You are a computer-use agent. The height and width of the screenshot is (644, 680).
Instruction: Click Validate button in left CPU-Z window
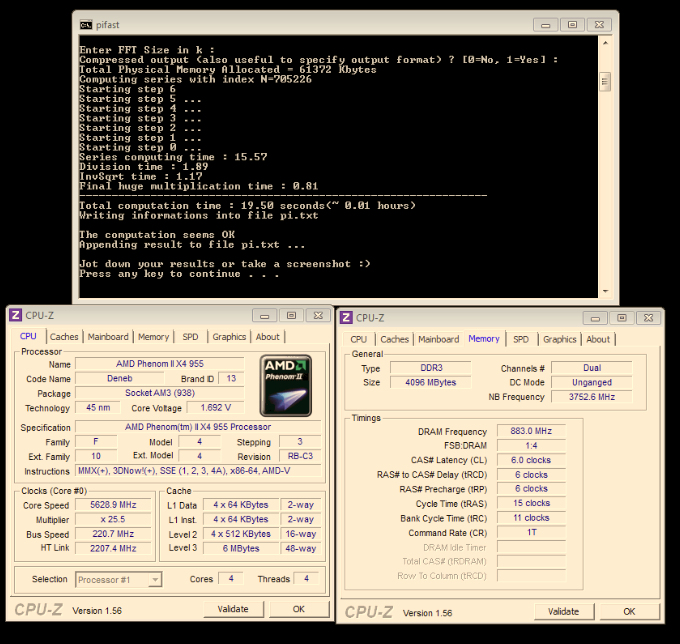[233, 609]
